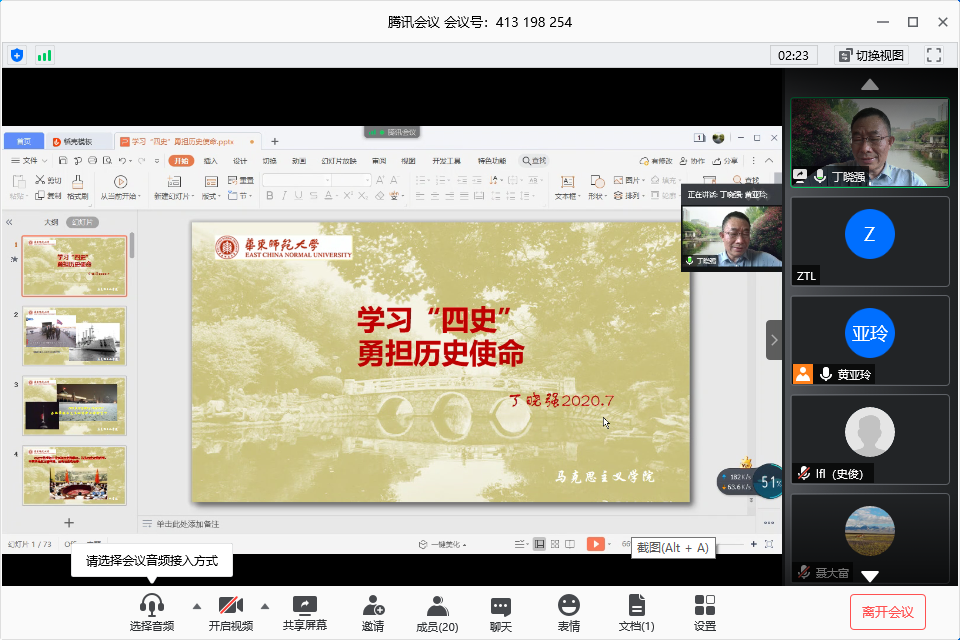The height and width of the screenshot is (640, 960).
Task: Click 从当前开始 slideshow play icon
Action: click(120, 182)
